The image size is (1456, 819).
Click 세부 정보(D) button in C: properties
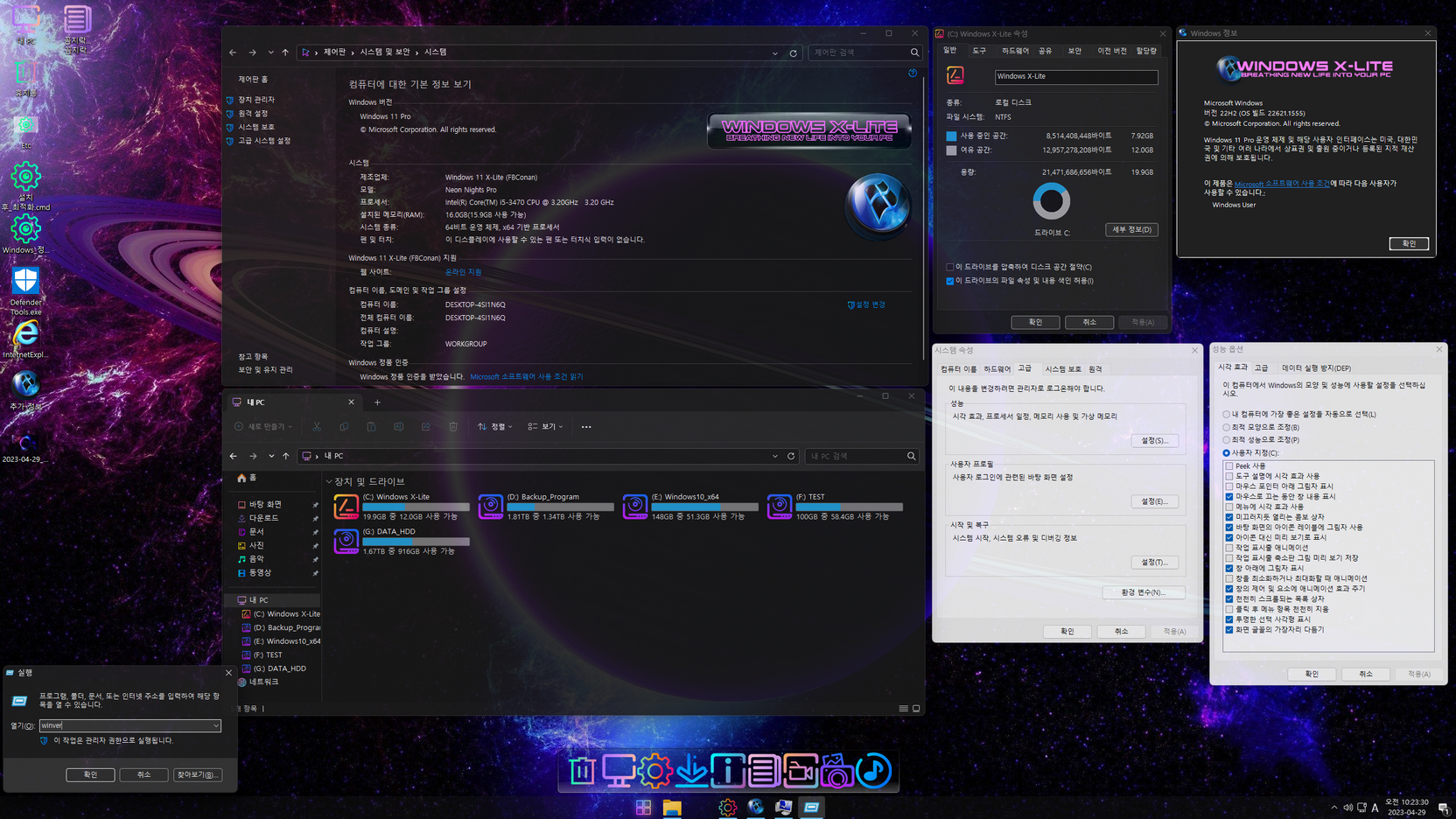(1131, 229)
